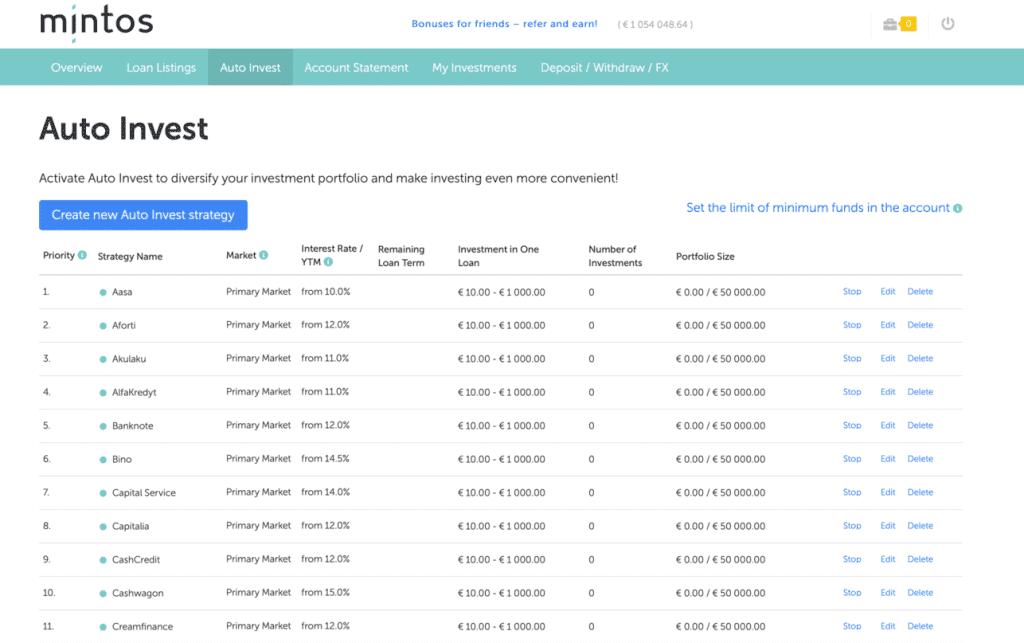Click the status dot next to Cashwagon
This screenshot has width=1024, height=643.
tap(103, 593)
